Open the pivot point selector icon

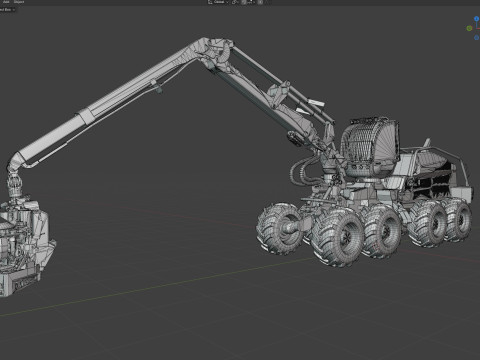235,2
